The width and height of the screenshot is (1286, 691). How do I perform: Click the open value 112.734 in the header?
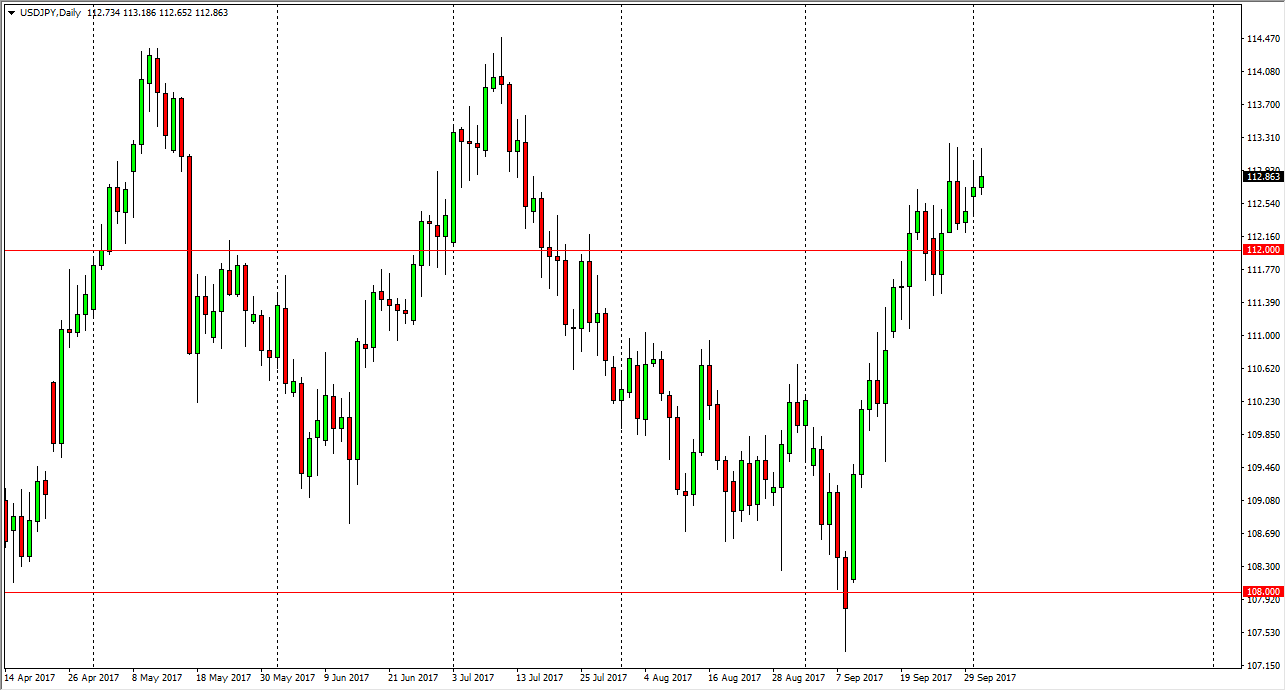(104, 13)
